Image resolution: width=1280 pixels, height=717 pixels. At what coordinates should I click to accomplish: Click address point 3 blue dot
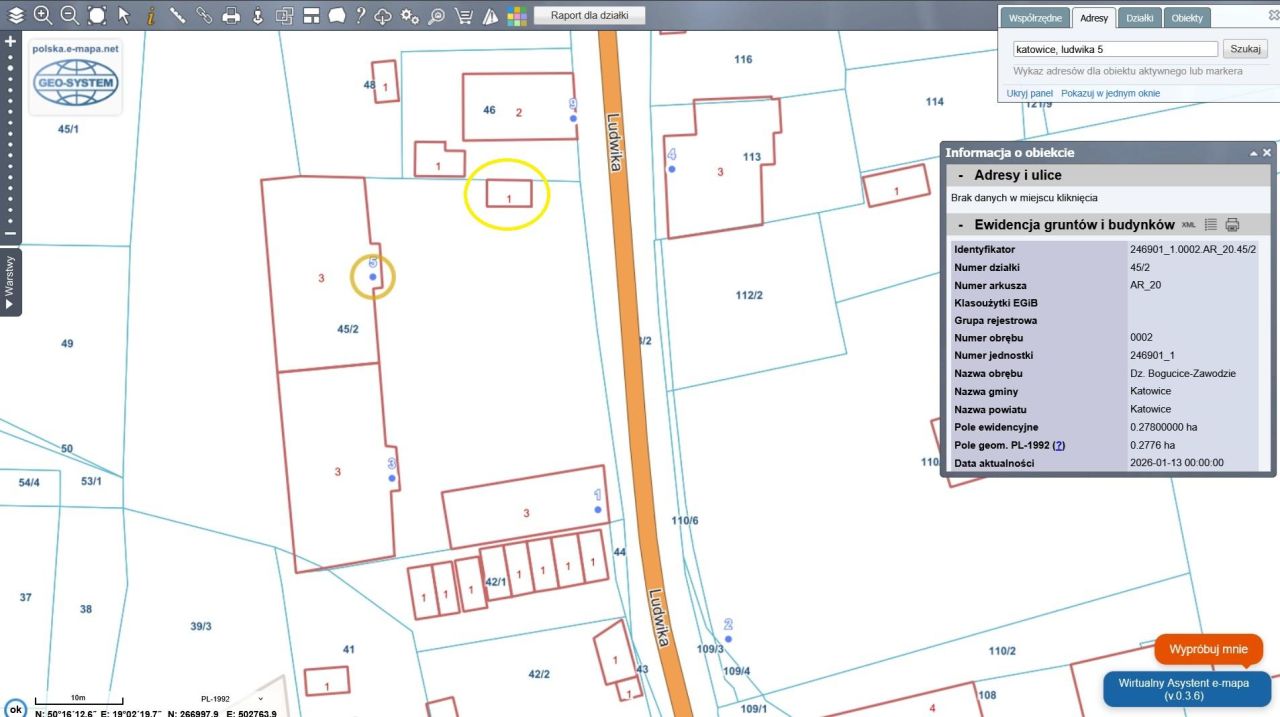tap(392, 478)
